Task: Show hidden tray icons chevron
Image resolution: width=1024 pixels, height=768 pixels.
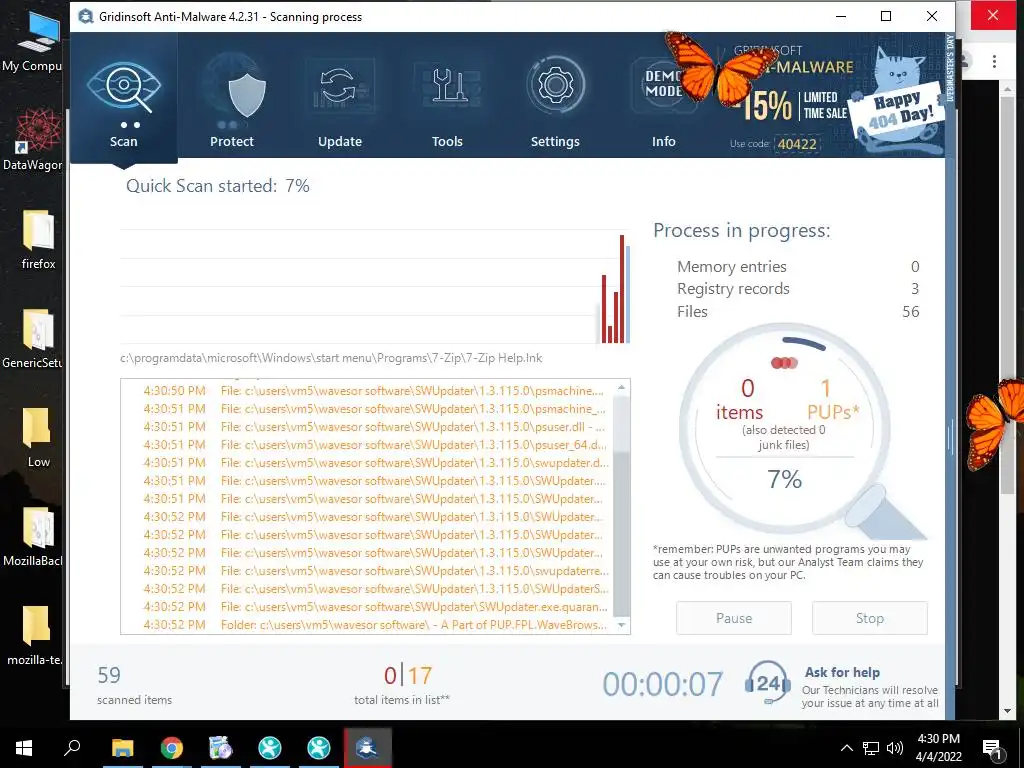Action: (x=846, y=748)
